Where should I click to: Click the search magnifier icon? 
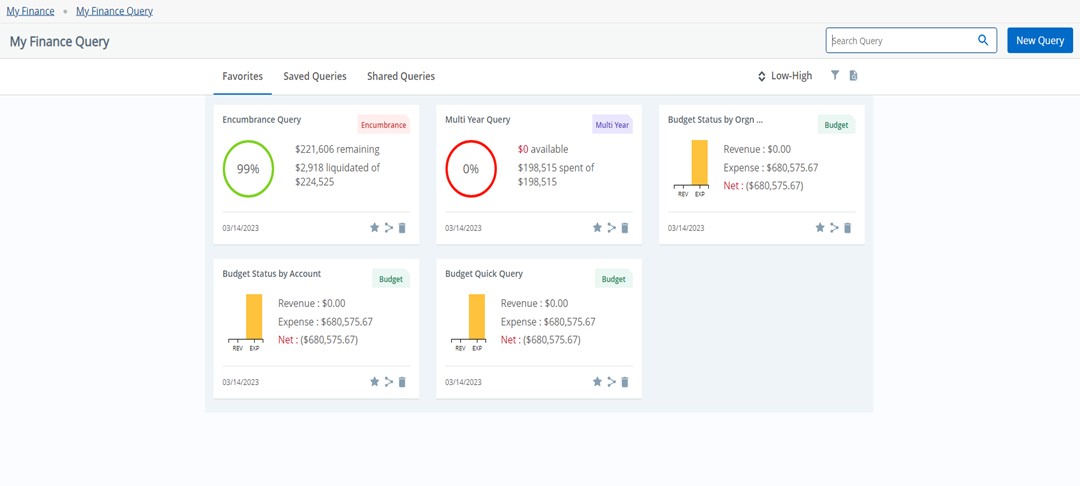pos(983,40)
